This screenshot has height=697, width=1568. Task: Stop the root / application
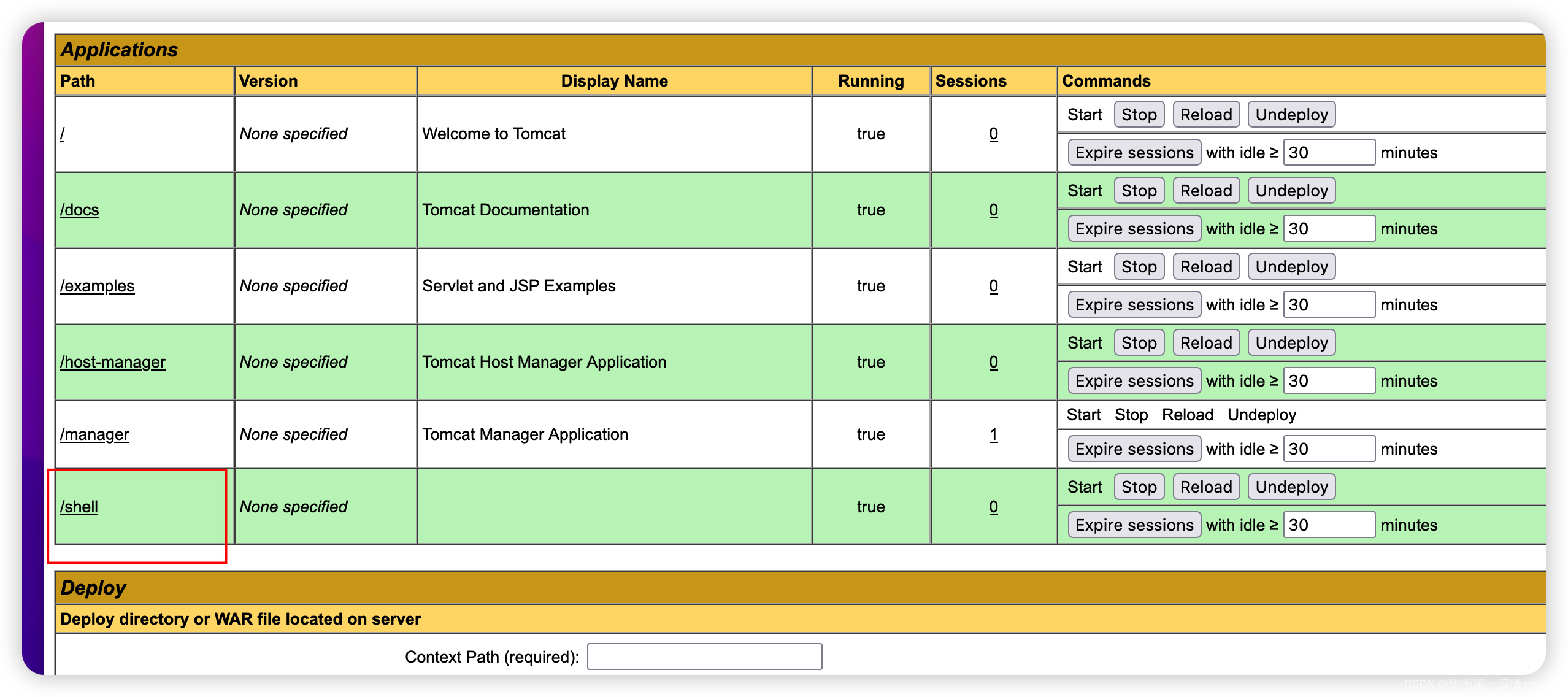coord(1139,115)
